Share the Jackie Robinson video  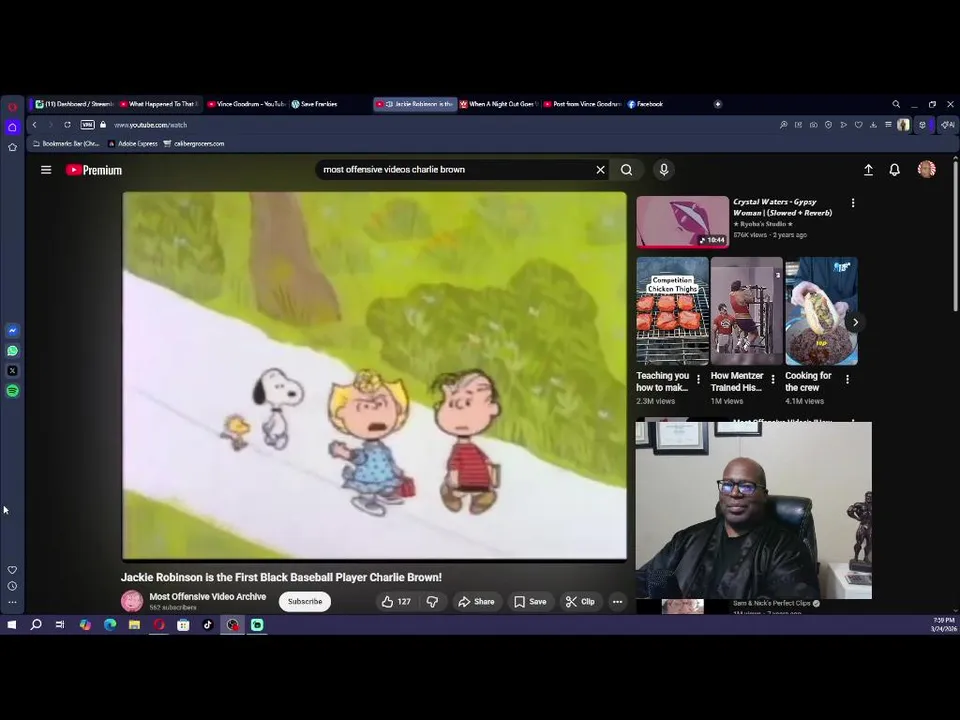tap(476, 602)
